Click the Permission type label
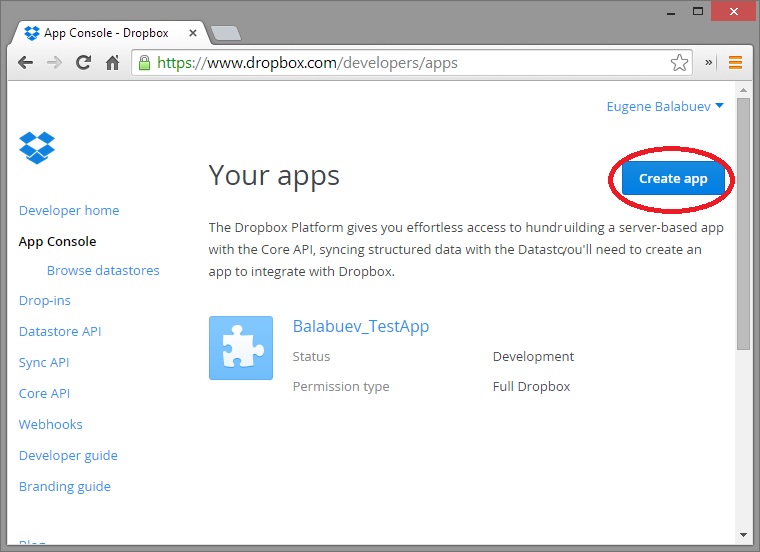 pos(341,387)
